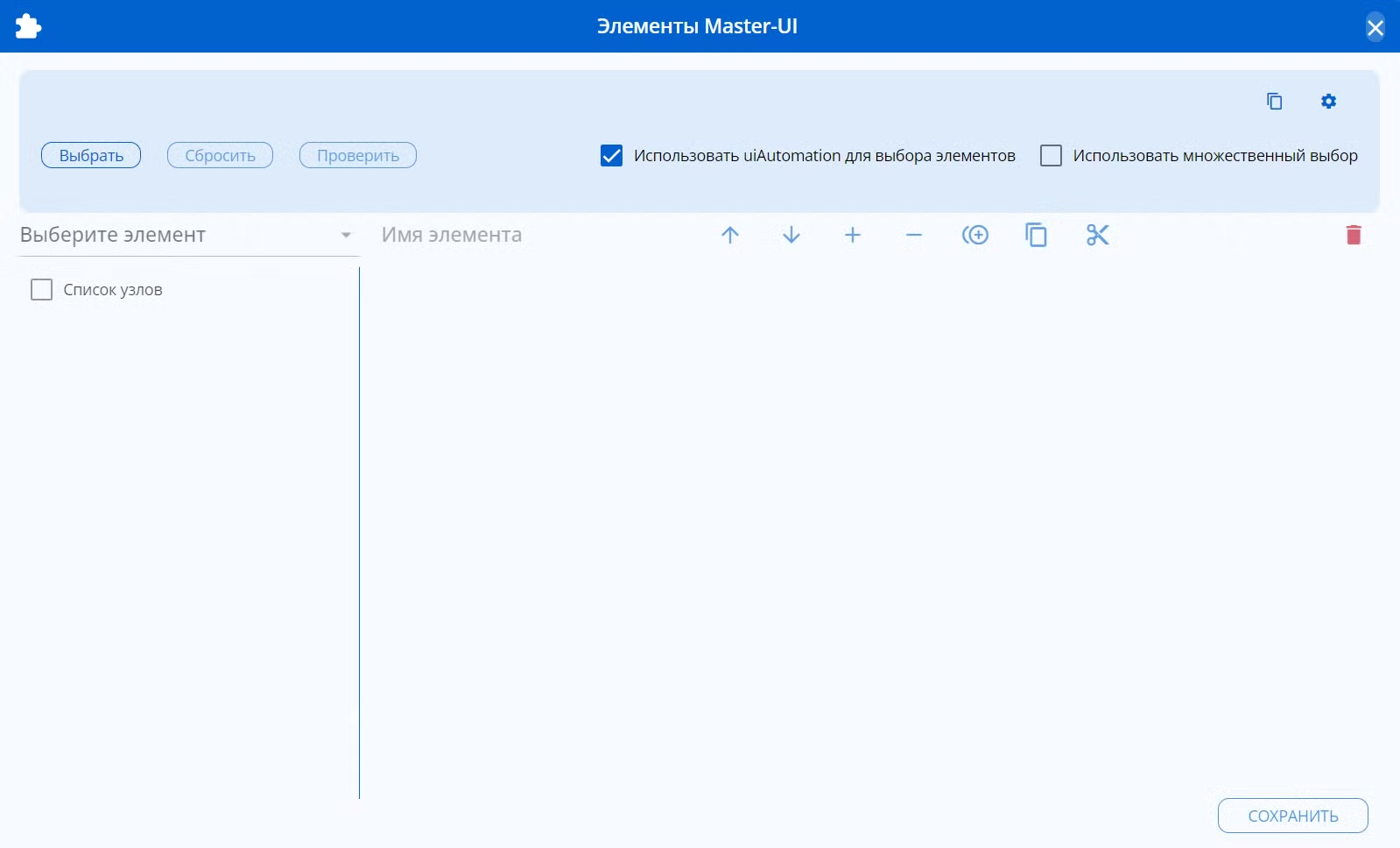Click the Элементы Master-UI title text
Image resolution: width=1400 pixels, height=848 pixels.
pos(697,26)
